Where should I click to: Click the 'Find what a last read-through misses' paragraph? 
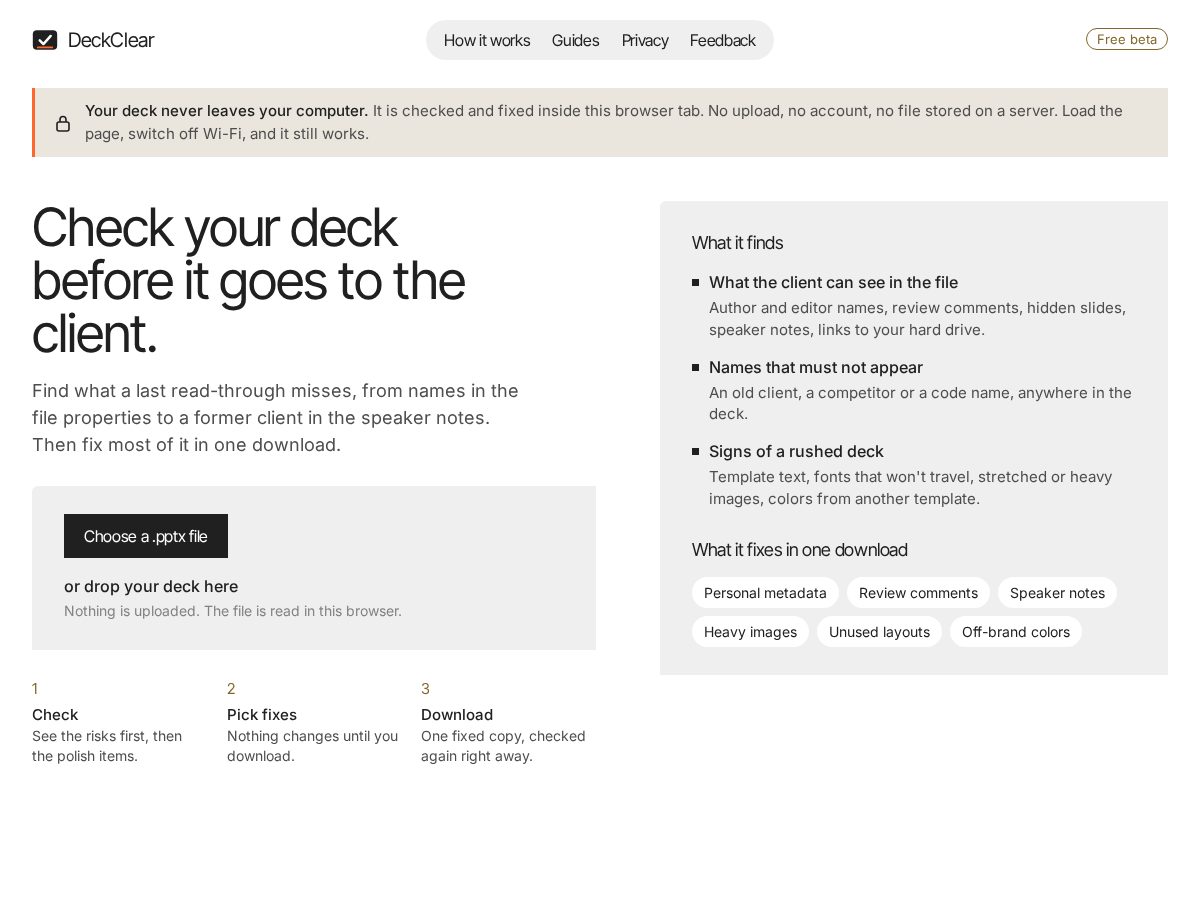(275, 417)
